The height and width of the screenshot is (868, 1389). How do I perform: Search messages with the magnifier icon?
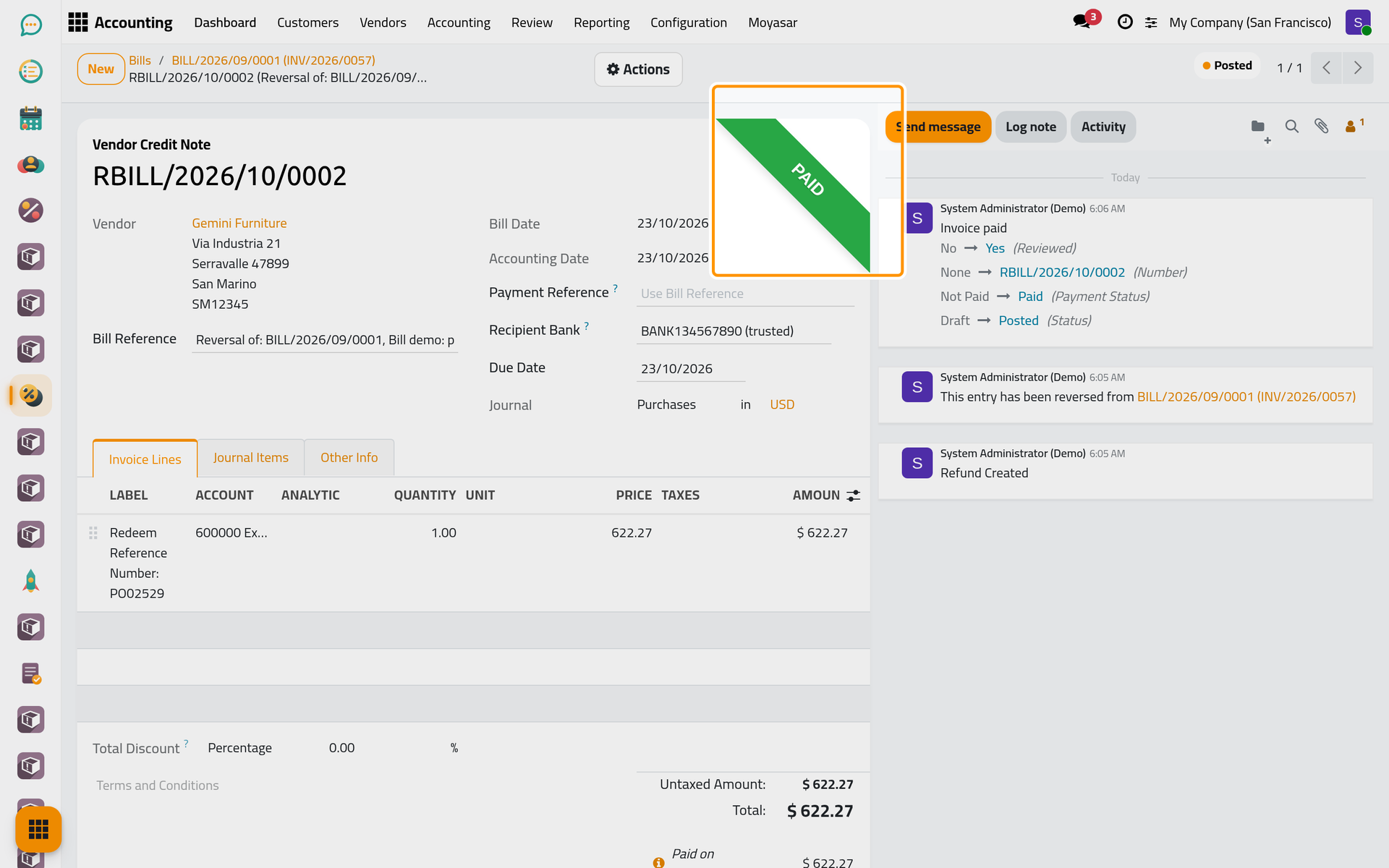click(1291, 127)
